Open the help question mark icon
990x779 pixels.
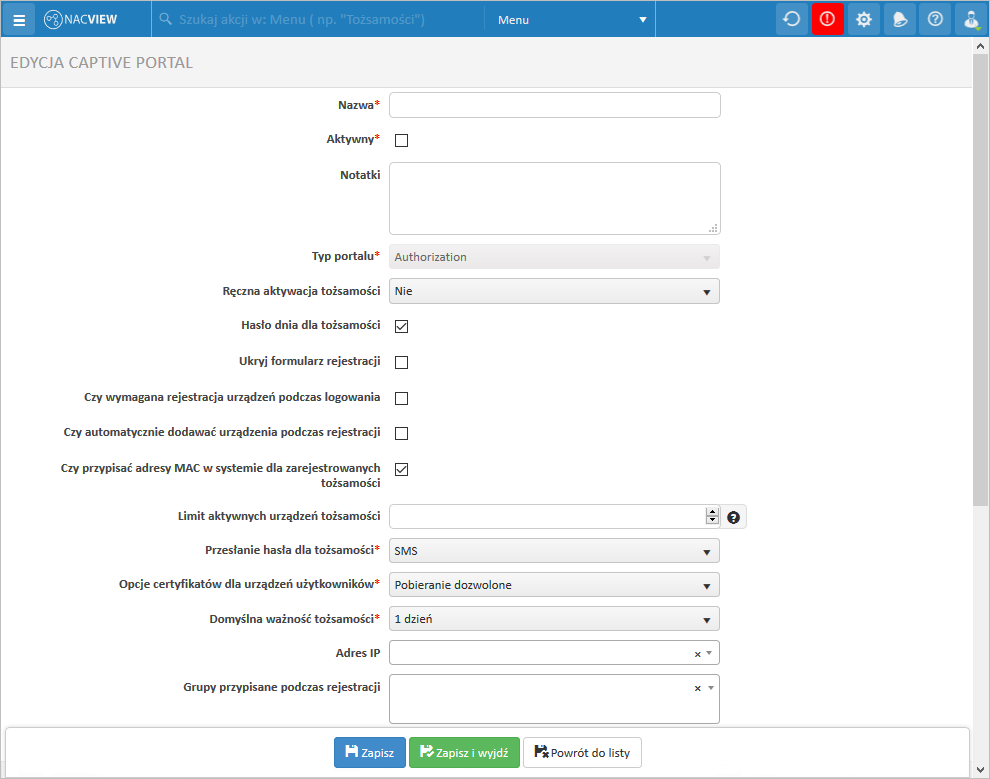tap(935, 19)
